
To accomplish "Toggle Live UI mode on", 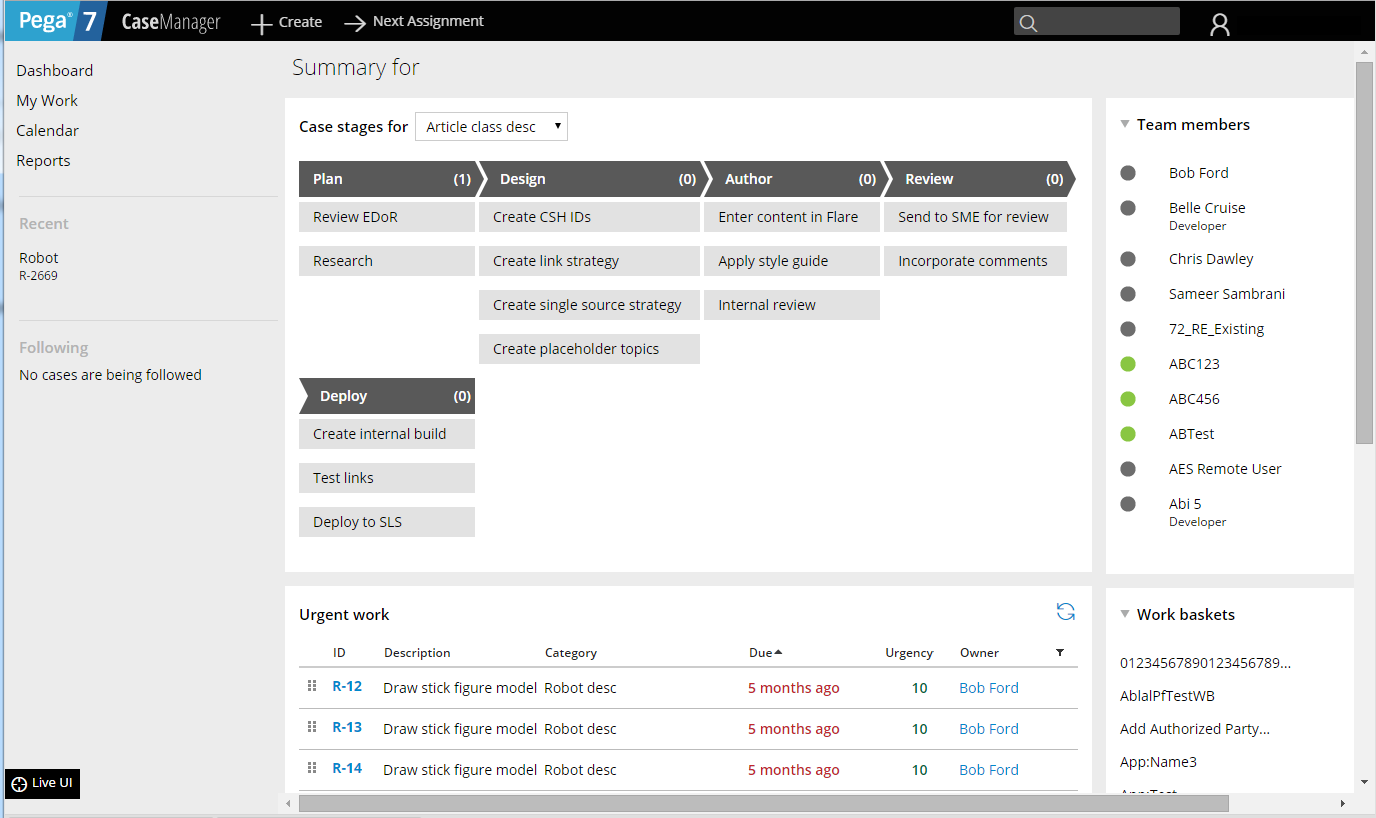I will (41, 783).
